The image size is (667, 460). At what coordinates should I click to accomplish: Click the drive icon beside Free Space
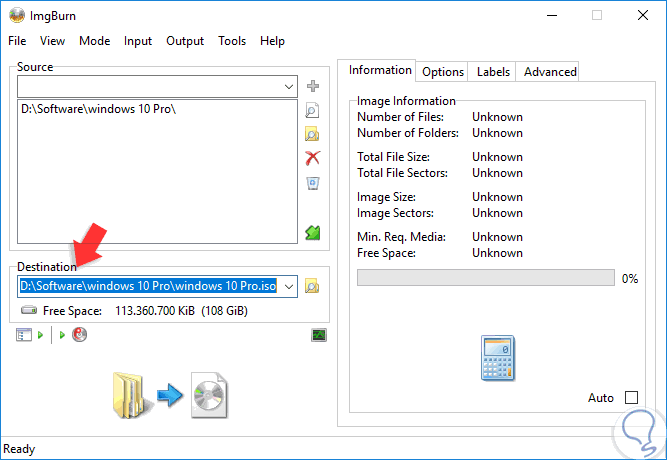(29, 310)
